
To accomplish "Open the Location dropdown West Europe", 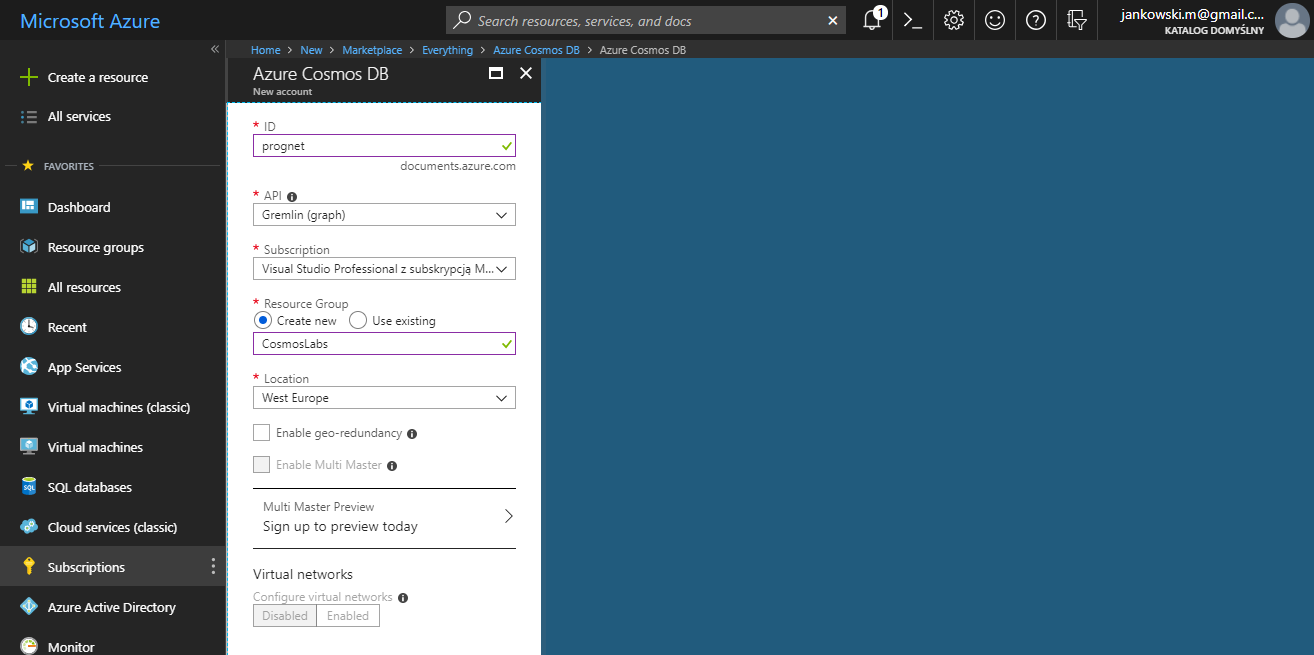I will click(384, 397).
